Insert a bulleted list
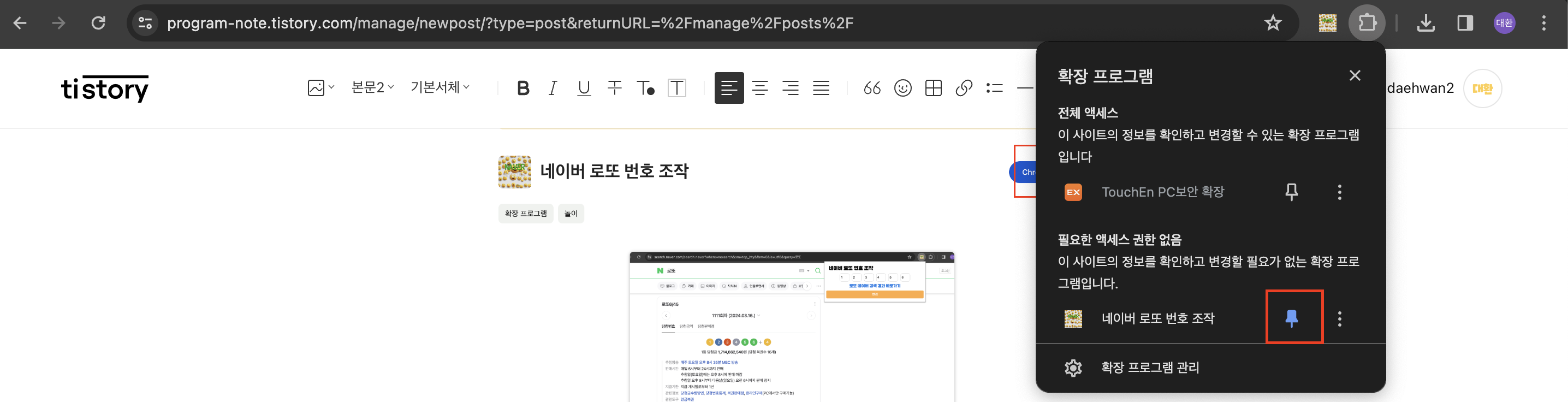 coord(995,88)
